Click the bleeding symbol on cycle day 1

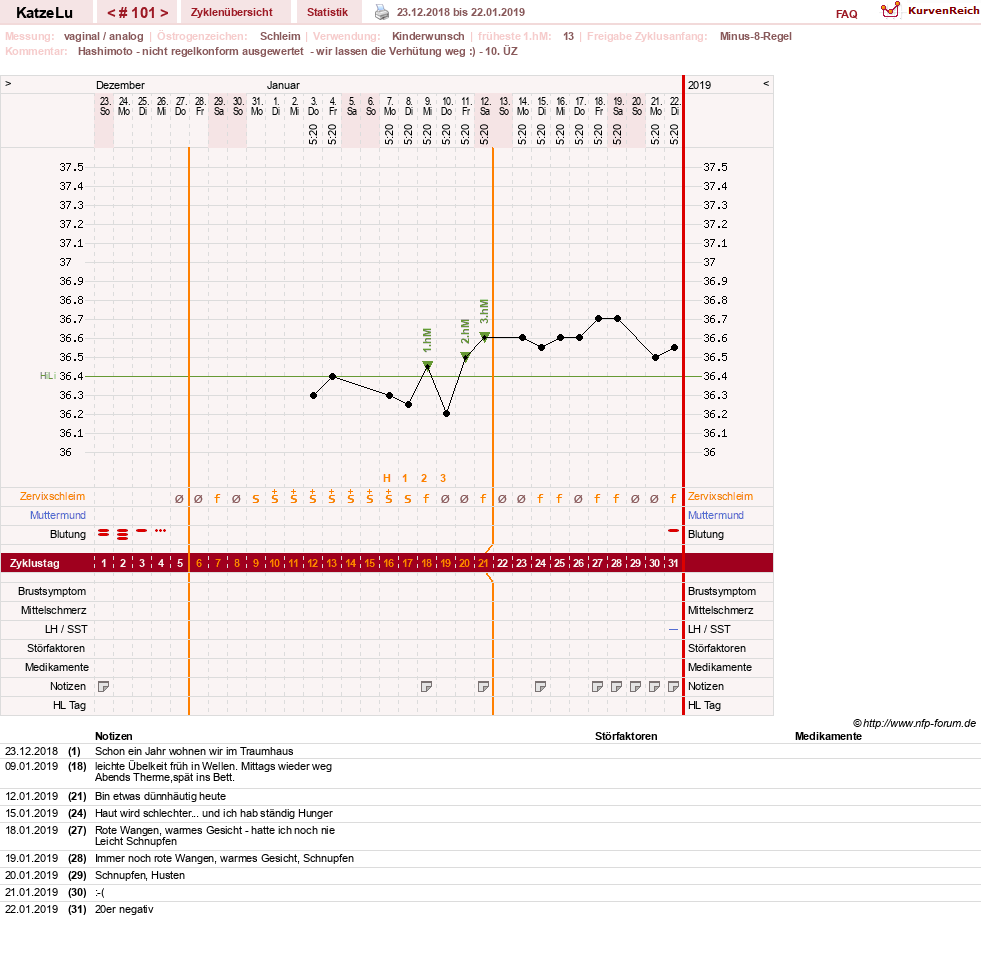coord(104,532)
